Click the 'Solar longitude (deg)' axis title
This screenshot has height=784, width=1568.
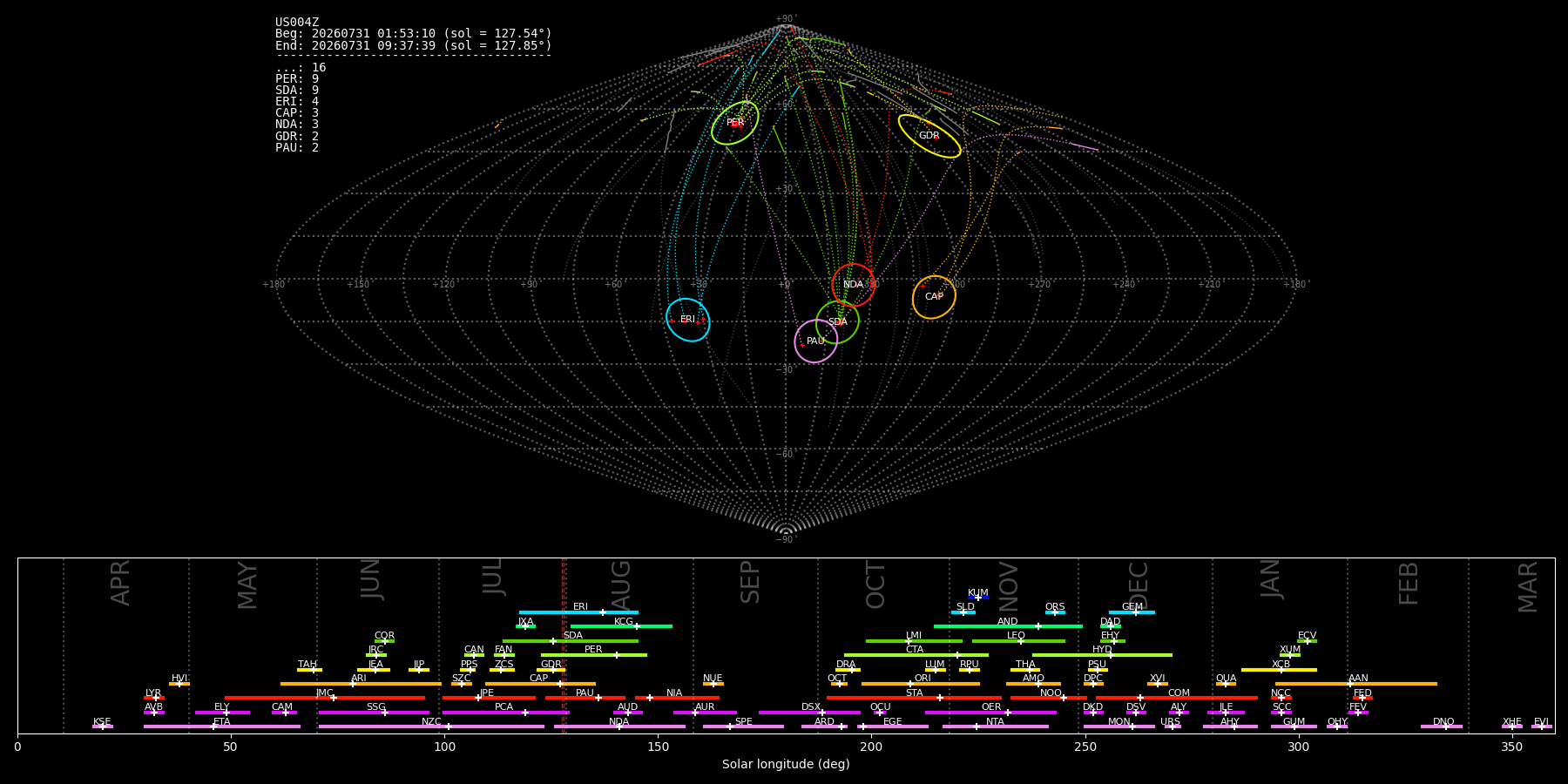click(x=786, y=765)
